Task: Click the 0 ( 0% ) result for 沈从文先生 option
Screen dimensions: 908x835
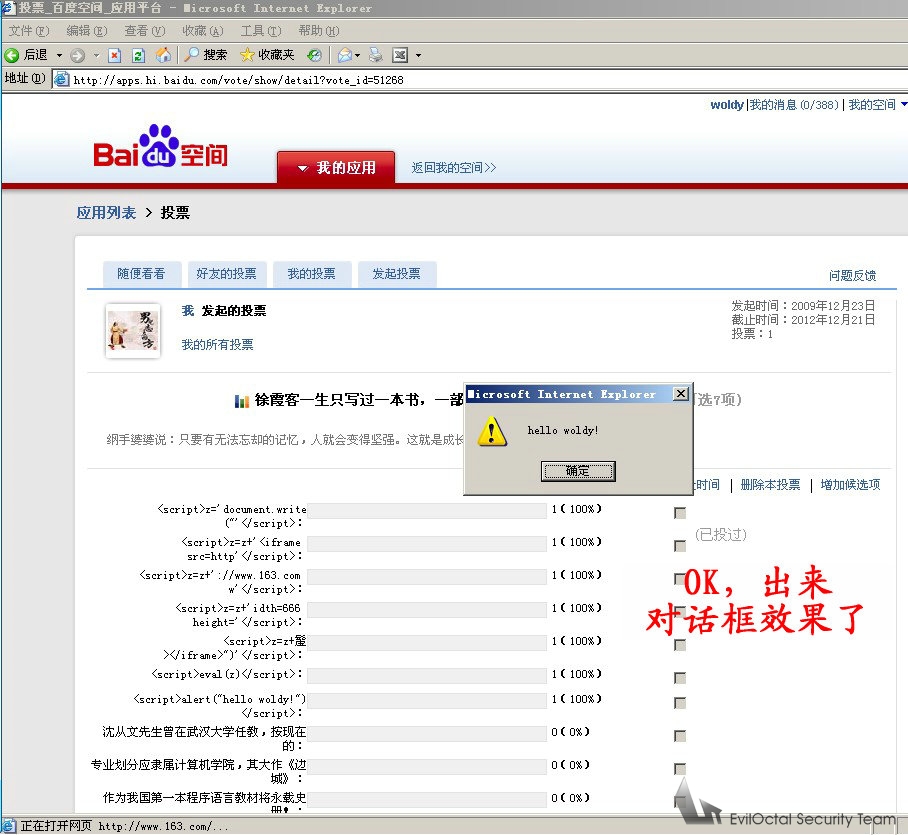Action: click(570, 733)
